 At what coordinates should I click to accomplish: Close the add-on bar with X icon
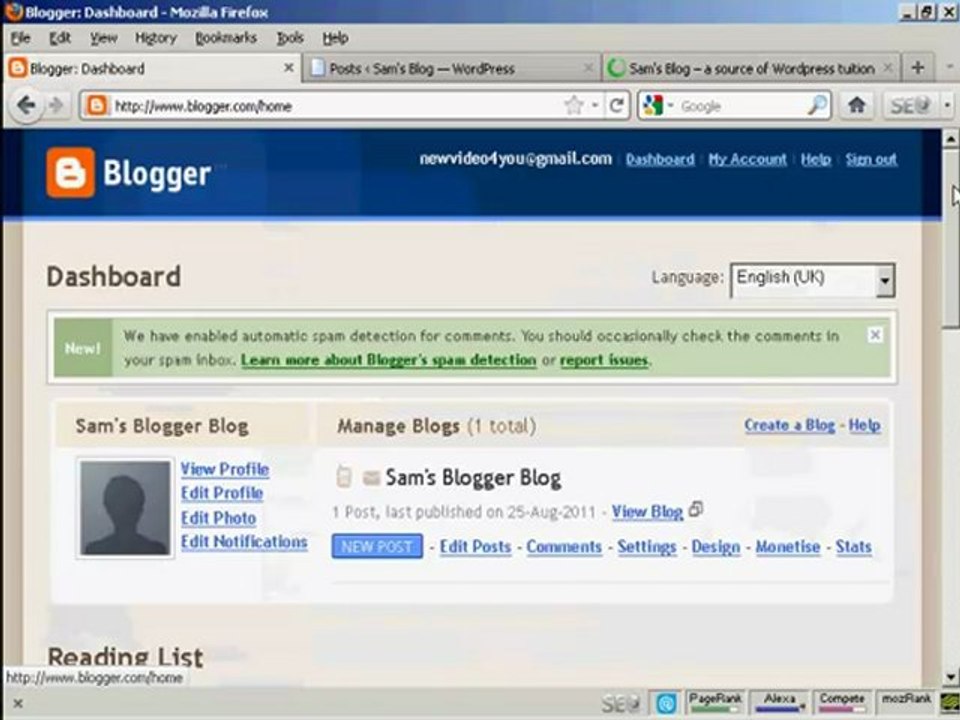[x=18, y=703]
